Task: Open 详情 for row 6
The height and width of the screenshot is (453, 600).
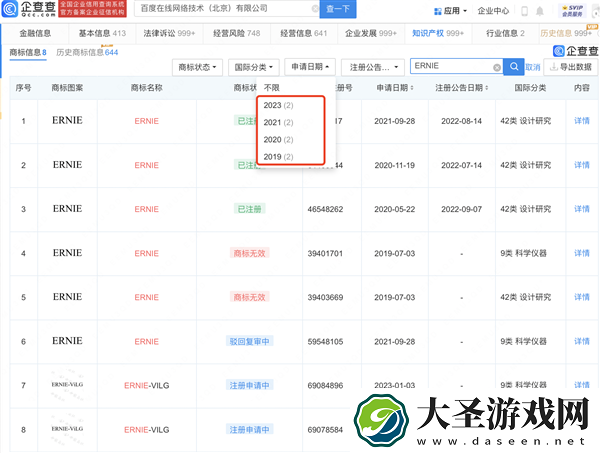Action: 582,341
